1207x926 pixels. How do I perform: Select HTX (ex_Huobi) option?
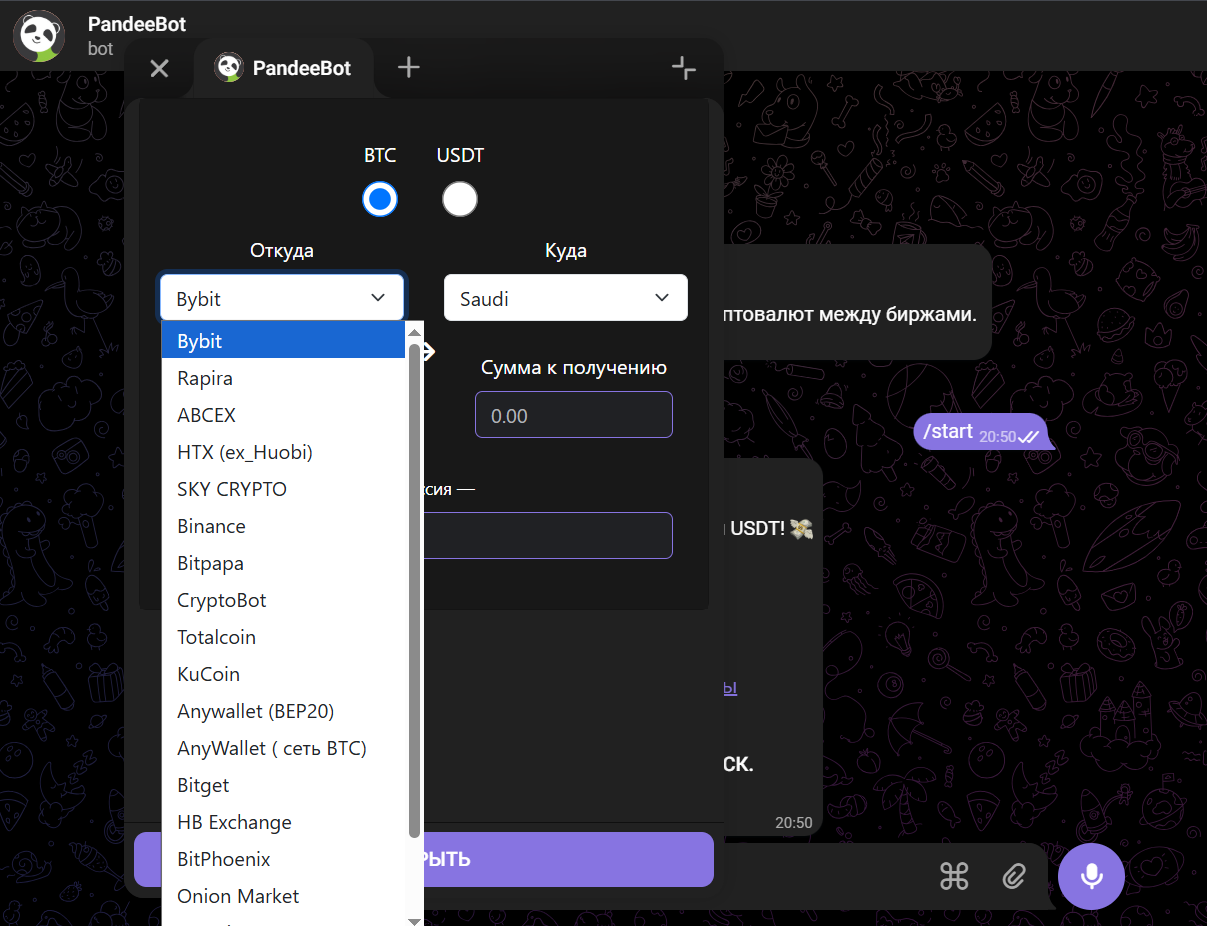click(283, 452)
